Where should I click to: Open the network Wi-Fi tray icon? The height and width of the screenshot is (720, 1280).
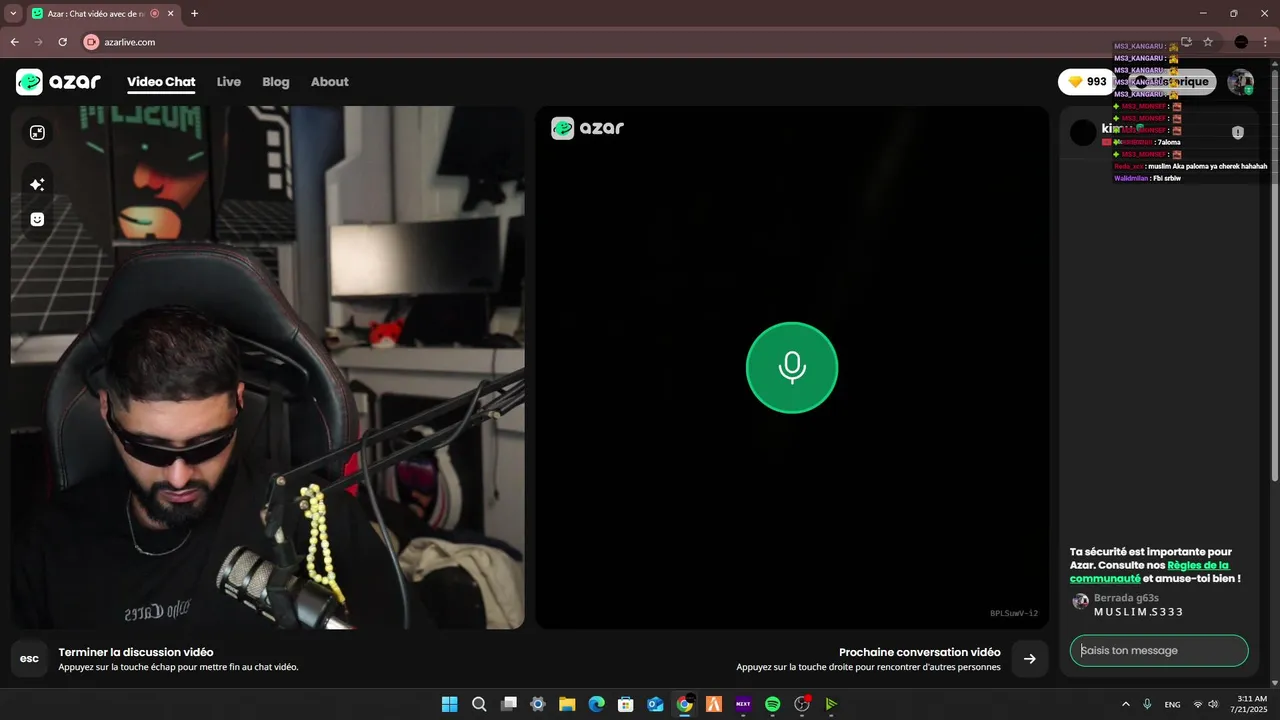[1198, 704]
